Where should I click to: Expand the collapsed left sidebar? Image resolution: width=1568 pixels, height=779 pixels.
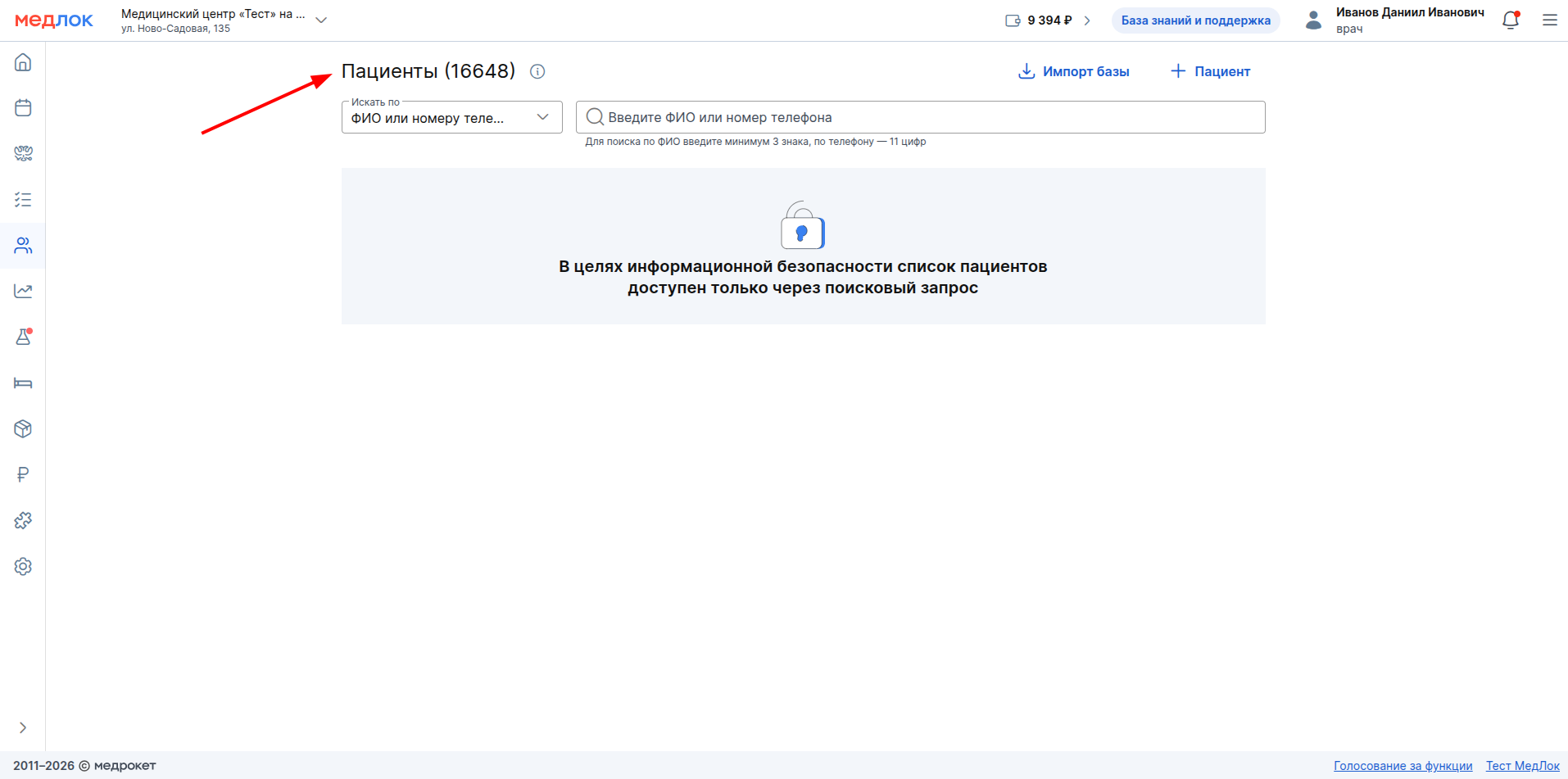[x=23, y=727]
